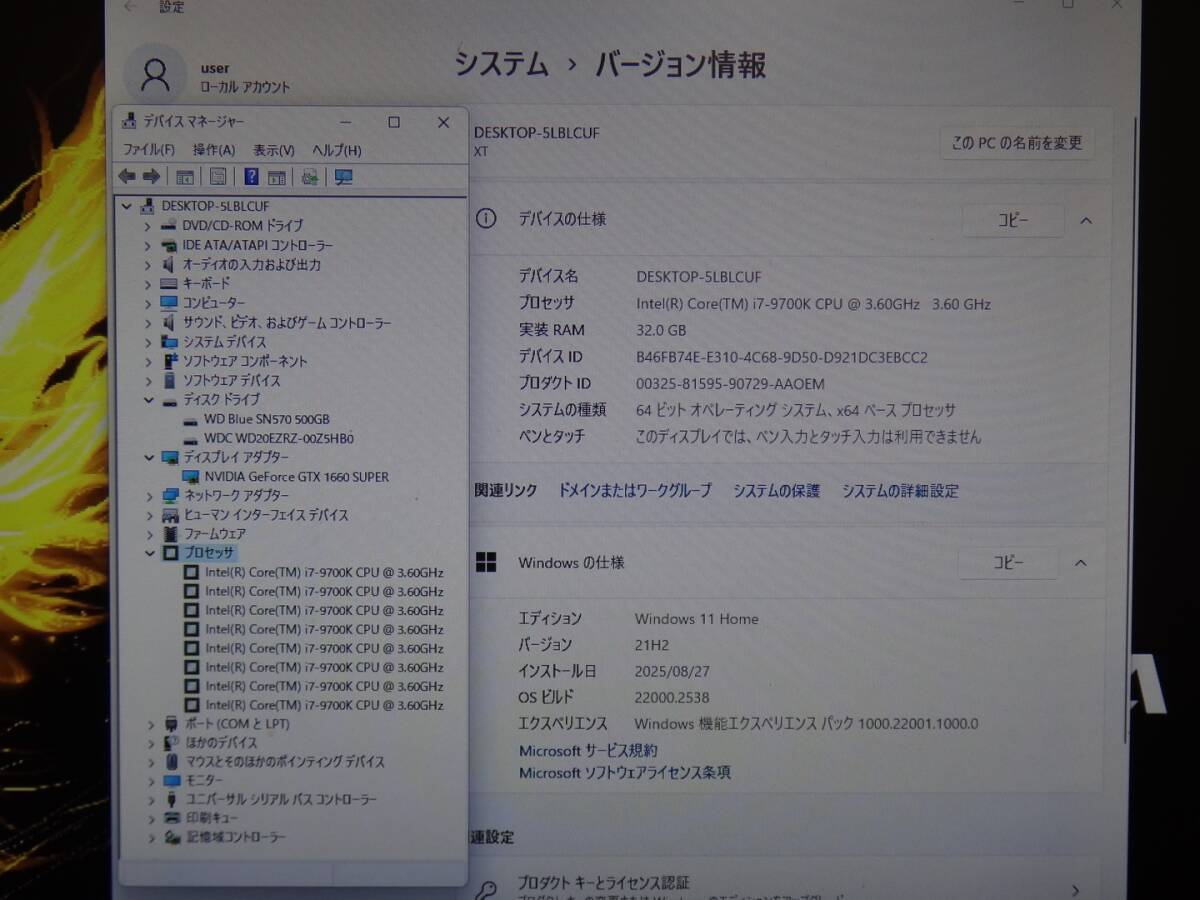Click the user avatar icon in Settings
1200x900 pixels.
[x=155, y=76]
